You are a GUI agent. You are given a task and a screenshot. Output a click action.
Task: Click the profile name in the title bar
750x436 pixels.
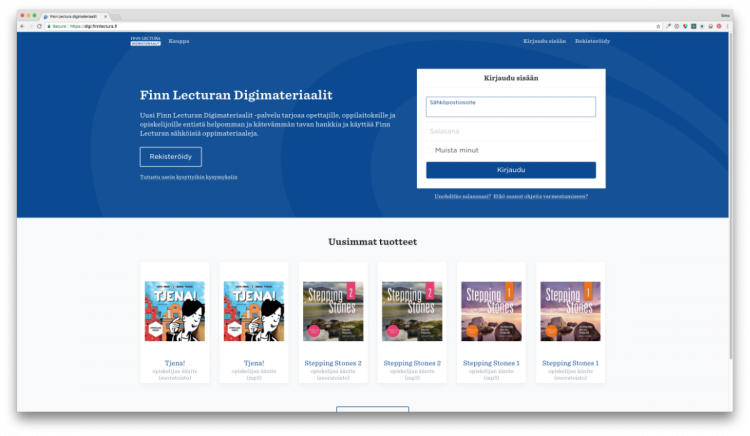coord(725,16)
